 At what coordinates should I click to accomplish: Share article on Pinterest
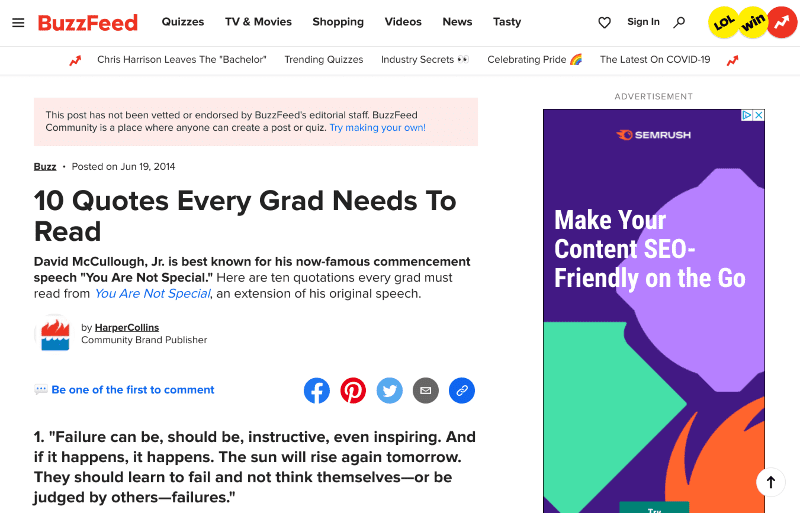click(353, 390)
